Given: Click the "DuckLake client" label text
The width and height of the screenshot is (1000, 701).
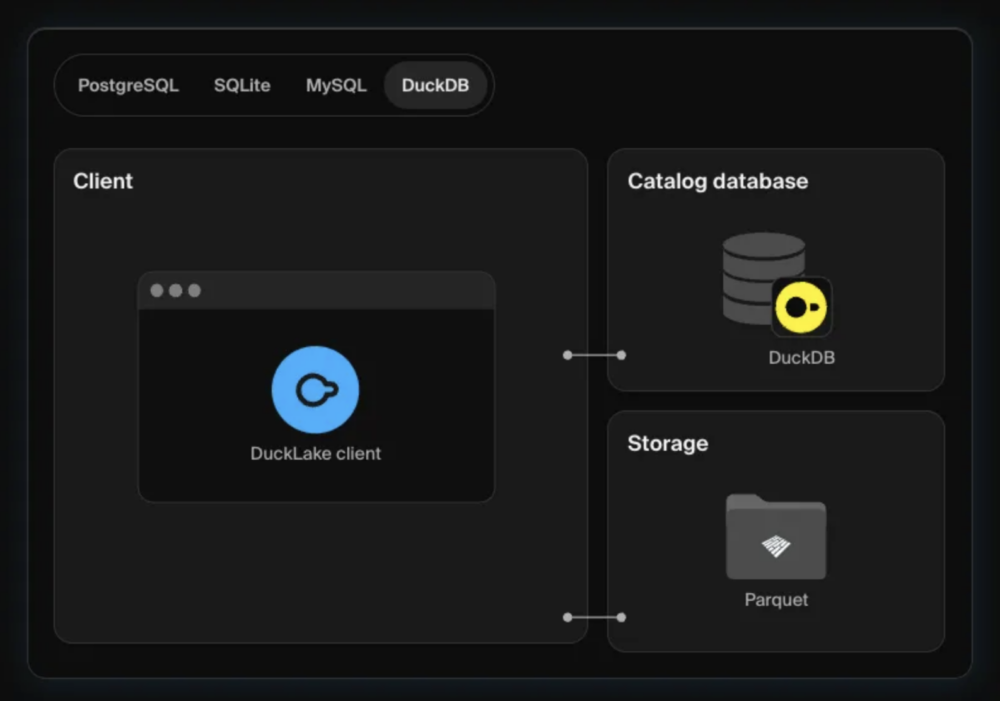Looking at the screenshot, I should tap(315, 453).
